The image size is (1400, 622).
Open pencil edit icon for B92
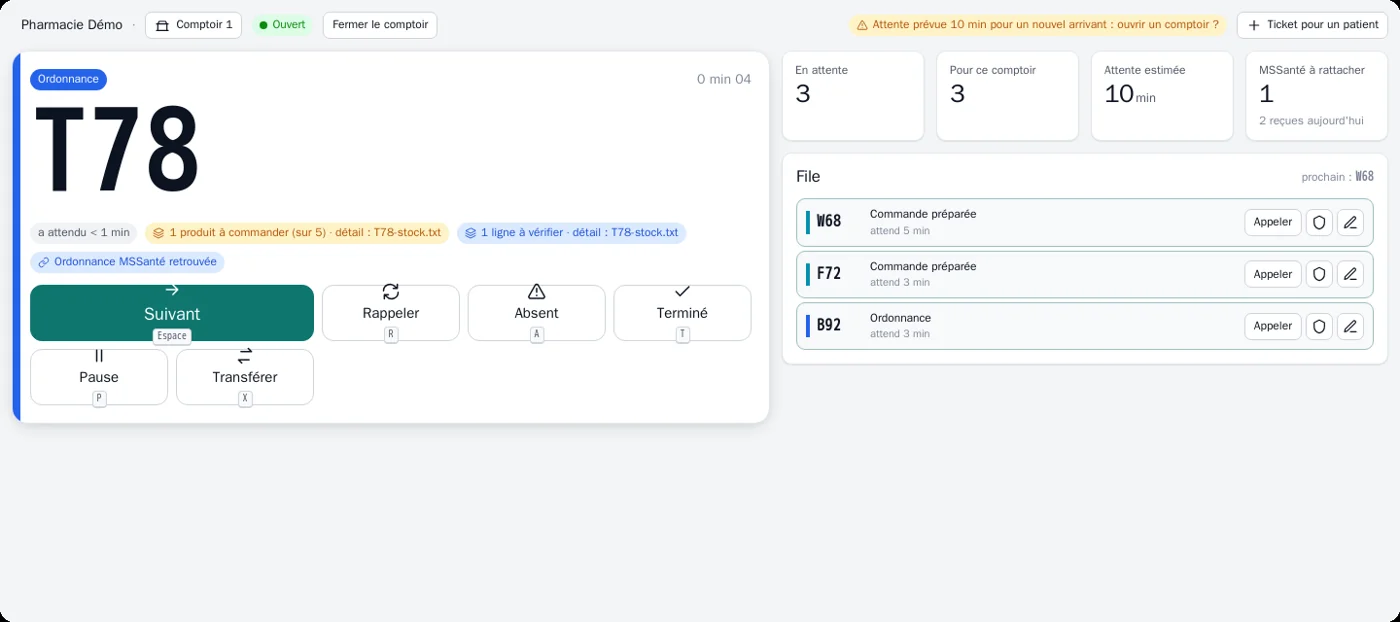[1350, 326]
